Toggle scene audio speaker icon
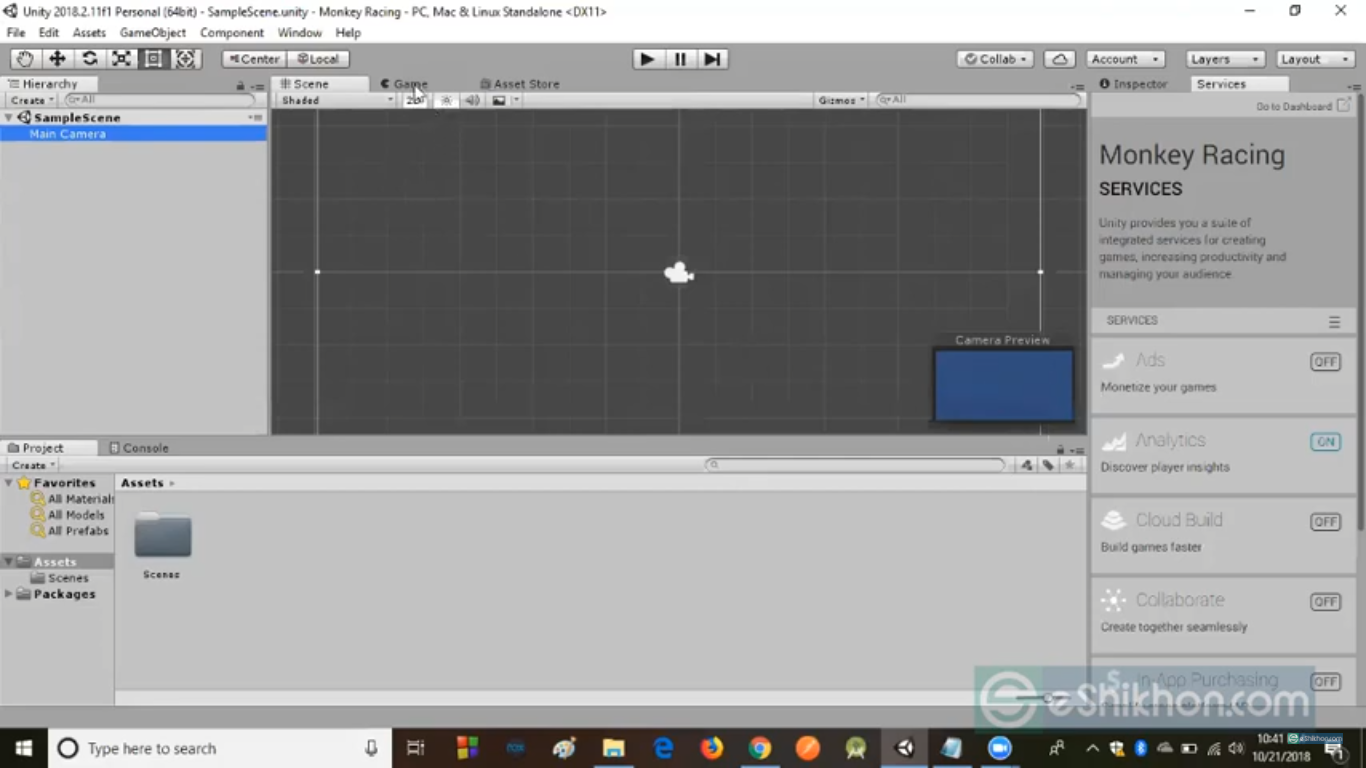This screenshot has height=768, width=1366. tap(472, 100)
